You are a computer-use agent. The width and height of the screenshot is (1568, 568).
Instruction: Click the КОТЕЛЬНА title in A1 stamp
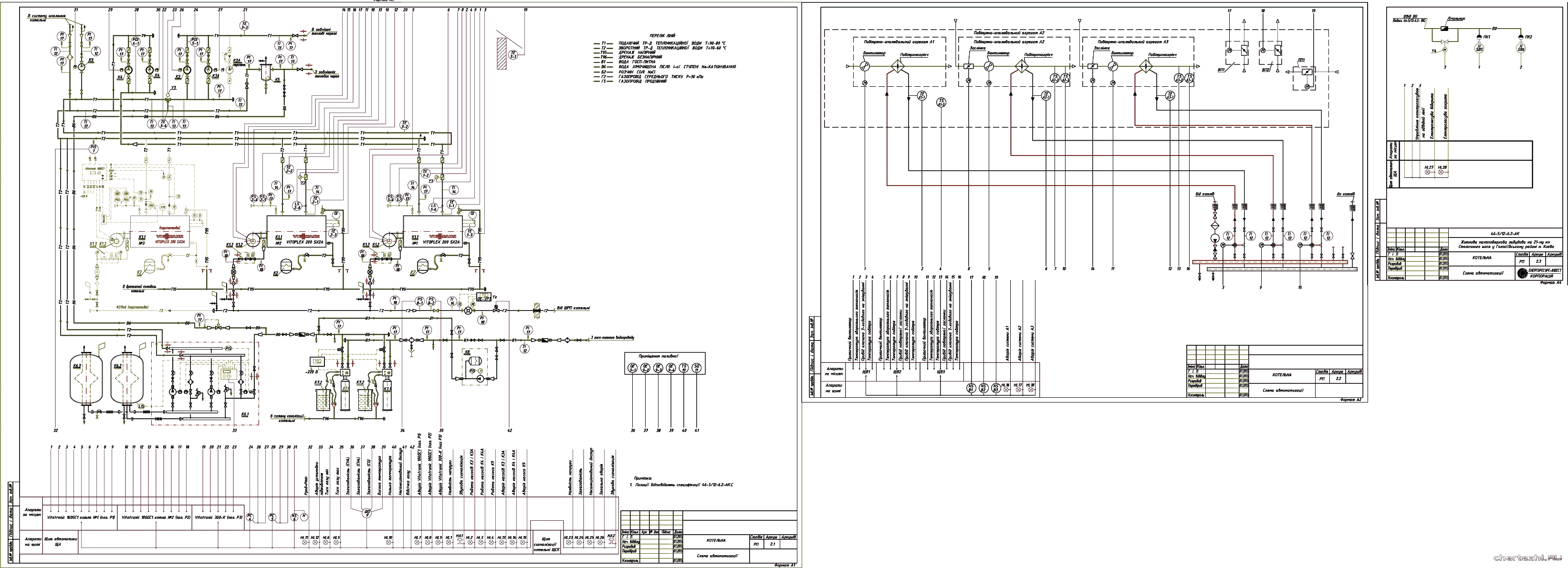click(x=716, y=540)
